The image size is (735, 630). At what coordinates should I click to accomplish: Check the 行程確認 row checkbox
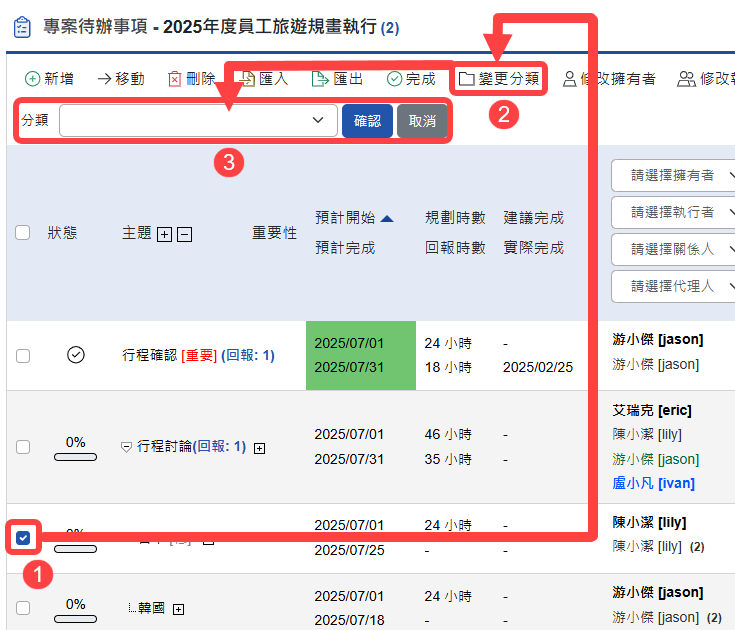coord(23,355)
